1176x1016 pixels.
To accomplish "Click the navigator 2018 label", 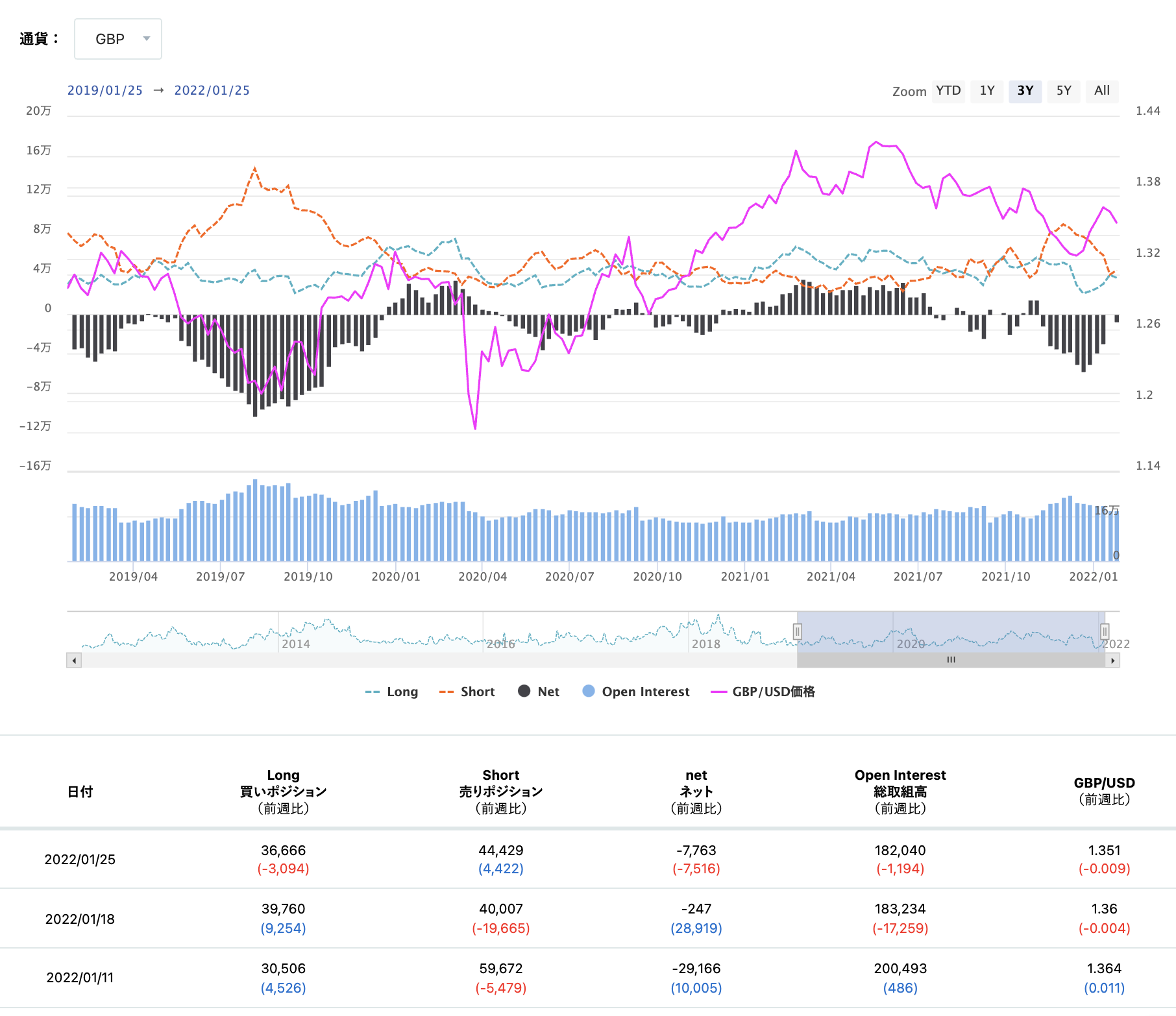I will click(x=705, y=644).
